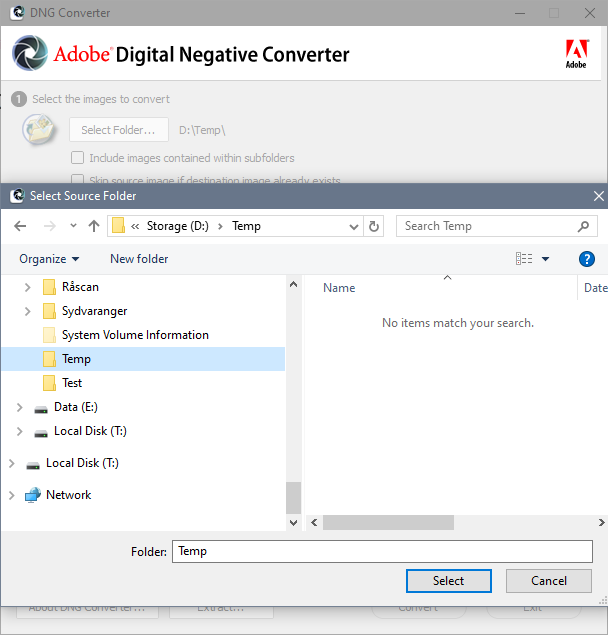
Task: Toggle Skip source image if destination exists
Action: click(x=77, y=179)
